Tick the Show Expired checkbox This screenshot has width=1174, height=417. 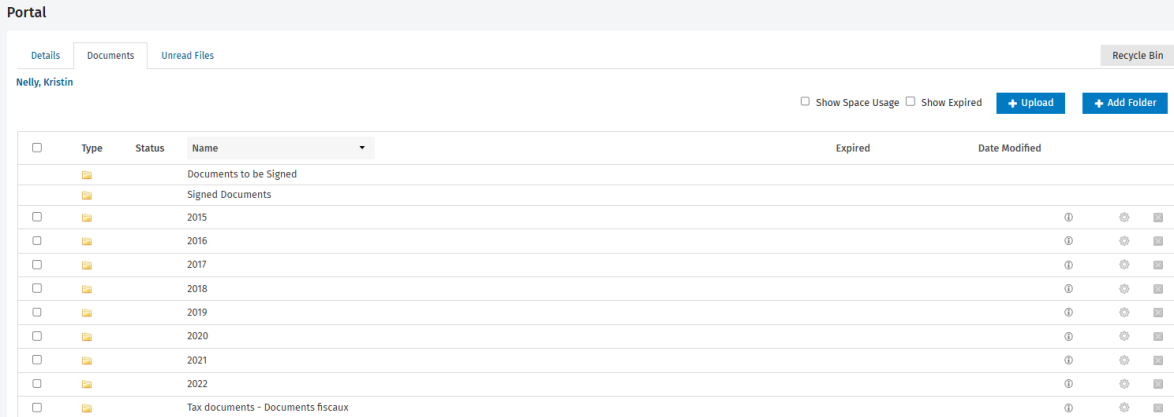coord(910,102)
